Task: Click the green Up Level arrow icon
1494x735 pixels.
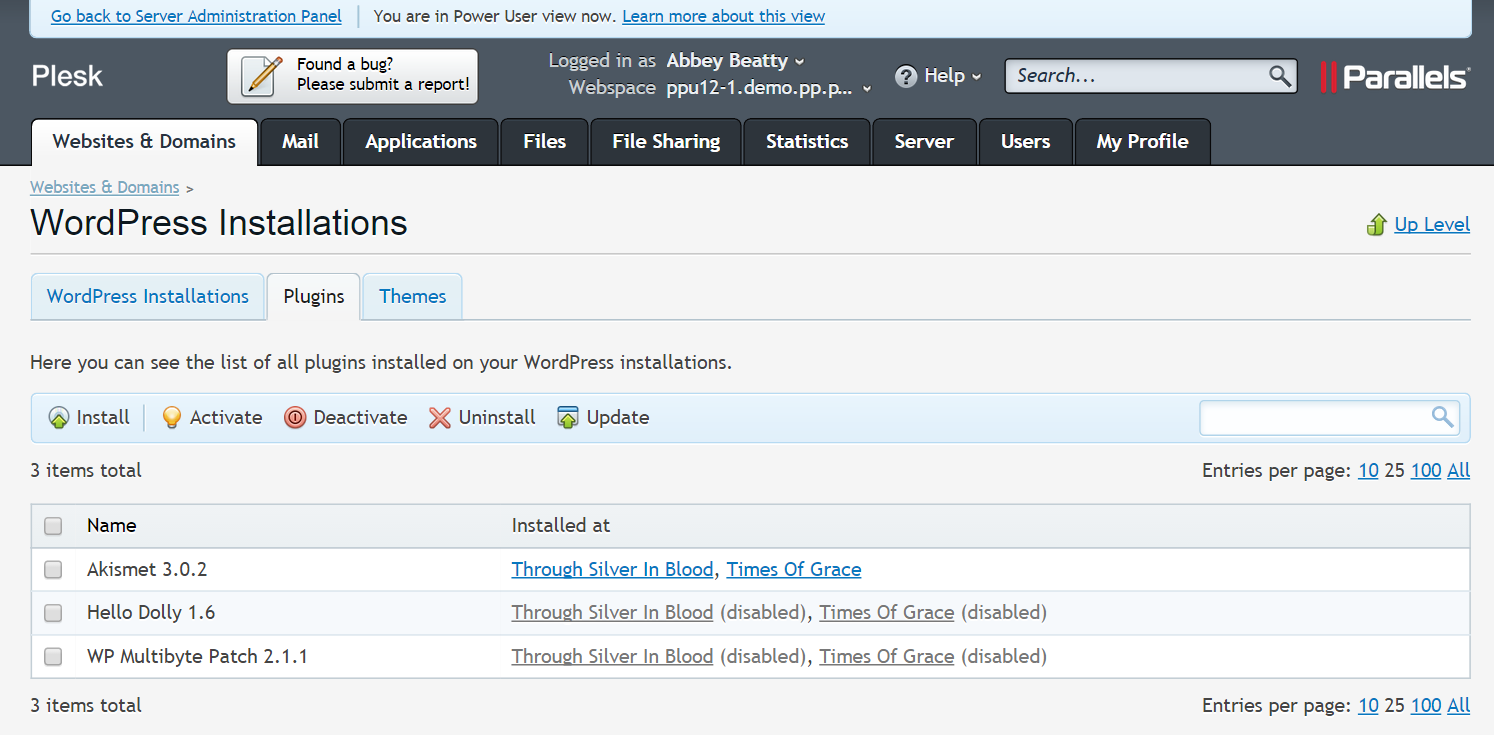Action: [1377, 225]
